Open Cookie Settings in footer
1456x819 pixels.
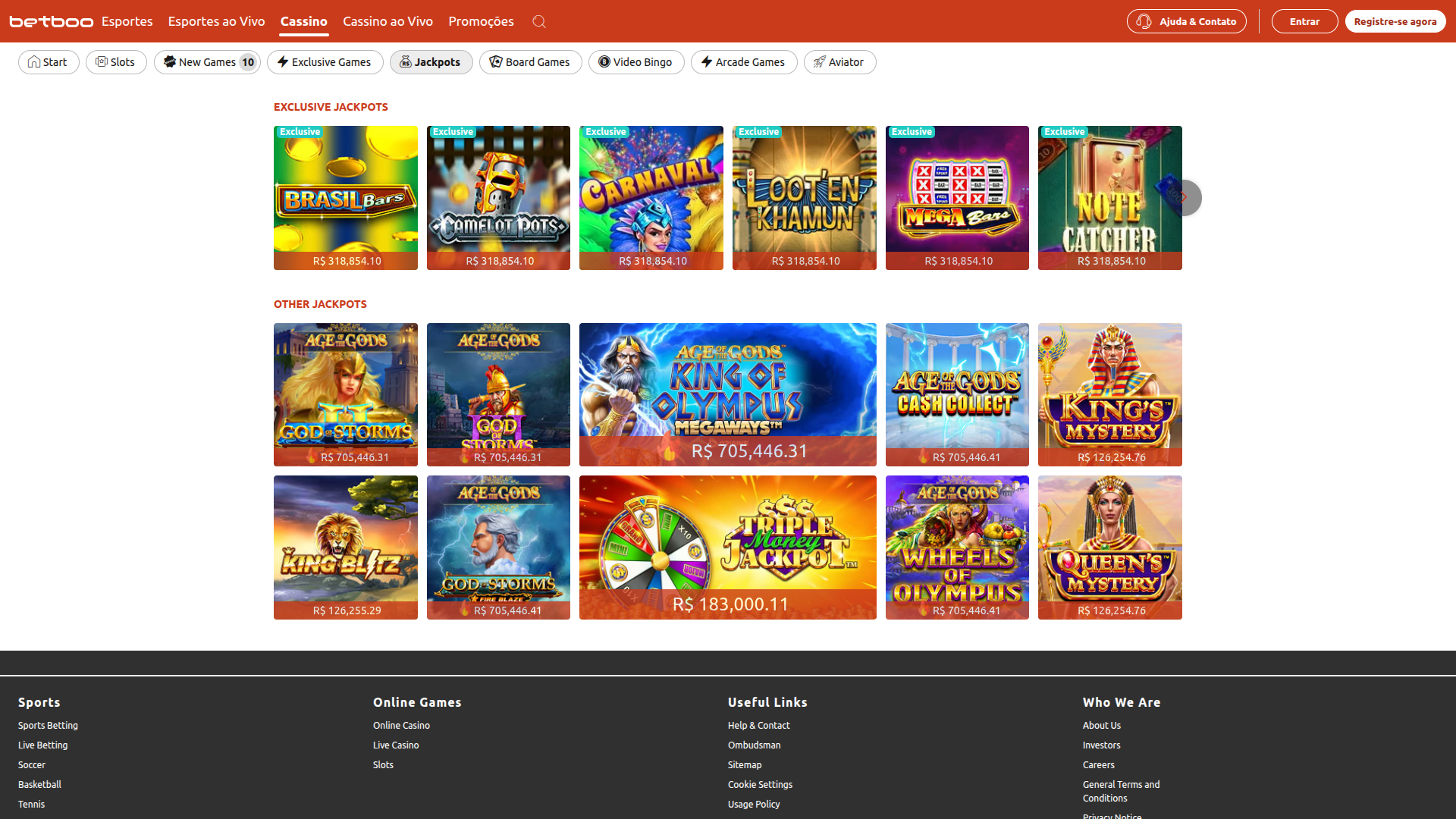760,784
